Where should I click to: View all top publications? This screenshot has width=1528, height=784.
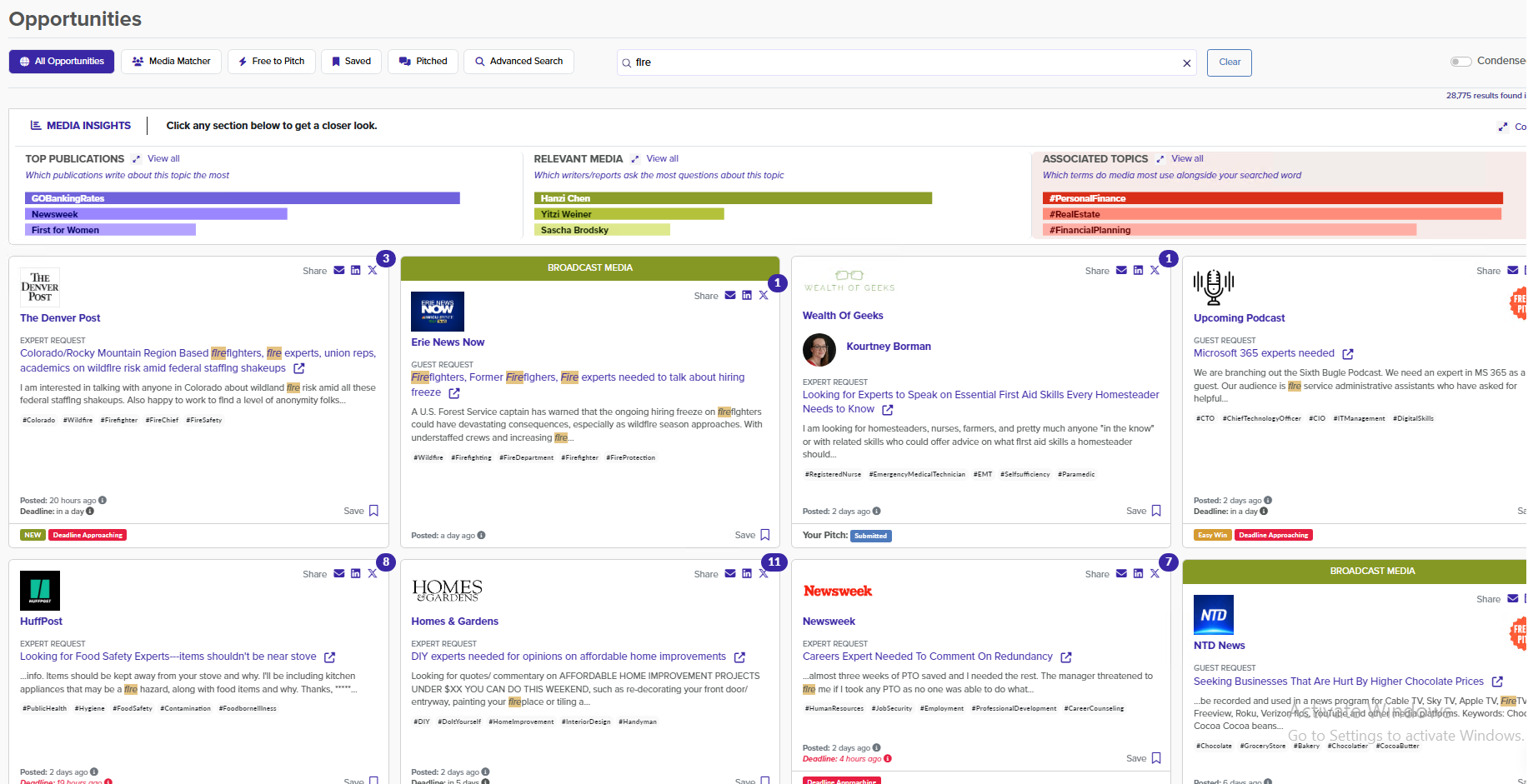[x=163, y=159]
